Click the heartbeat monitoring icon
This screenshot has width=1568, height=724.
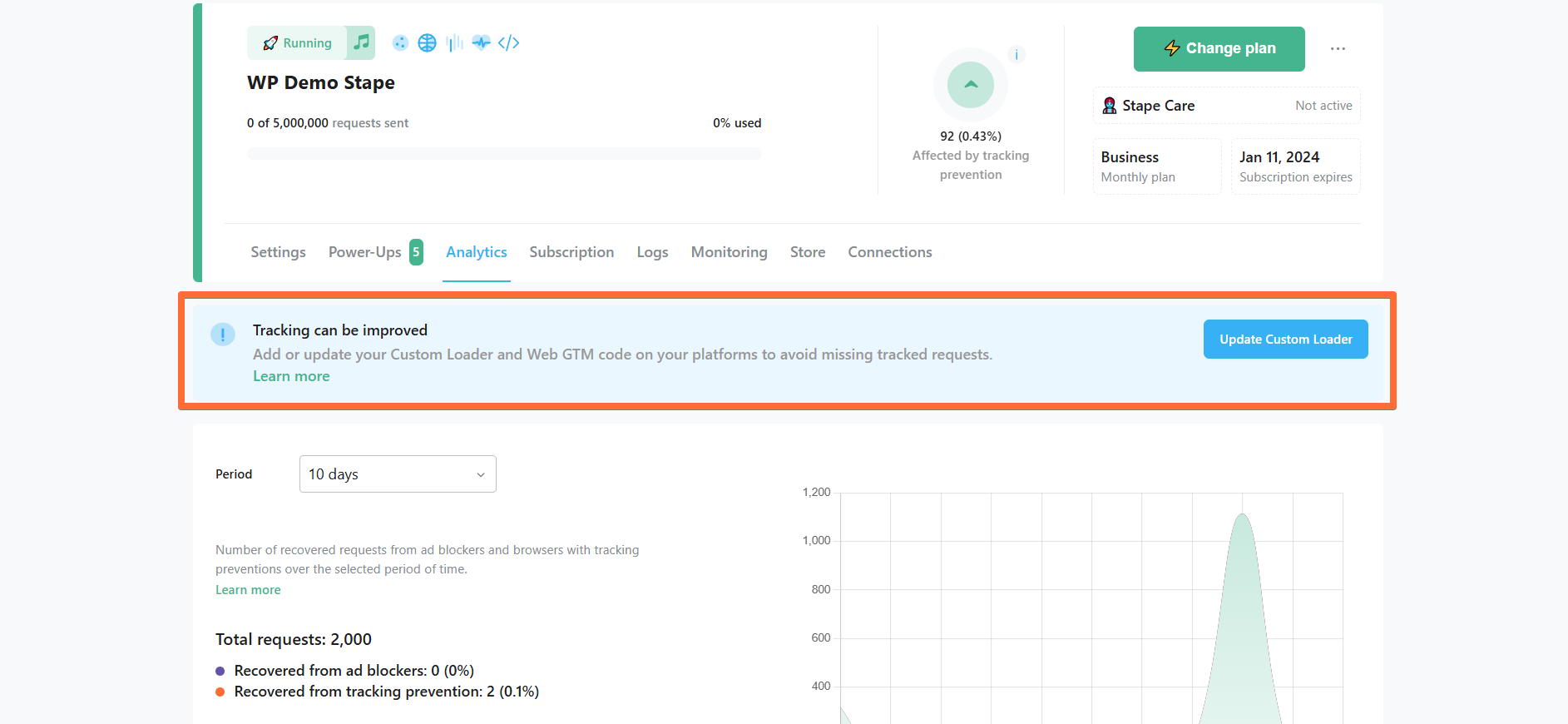pos(481,43)
